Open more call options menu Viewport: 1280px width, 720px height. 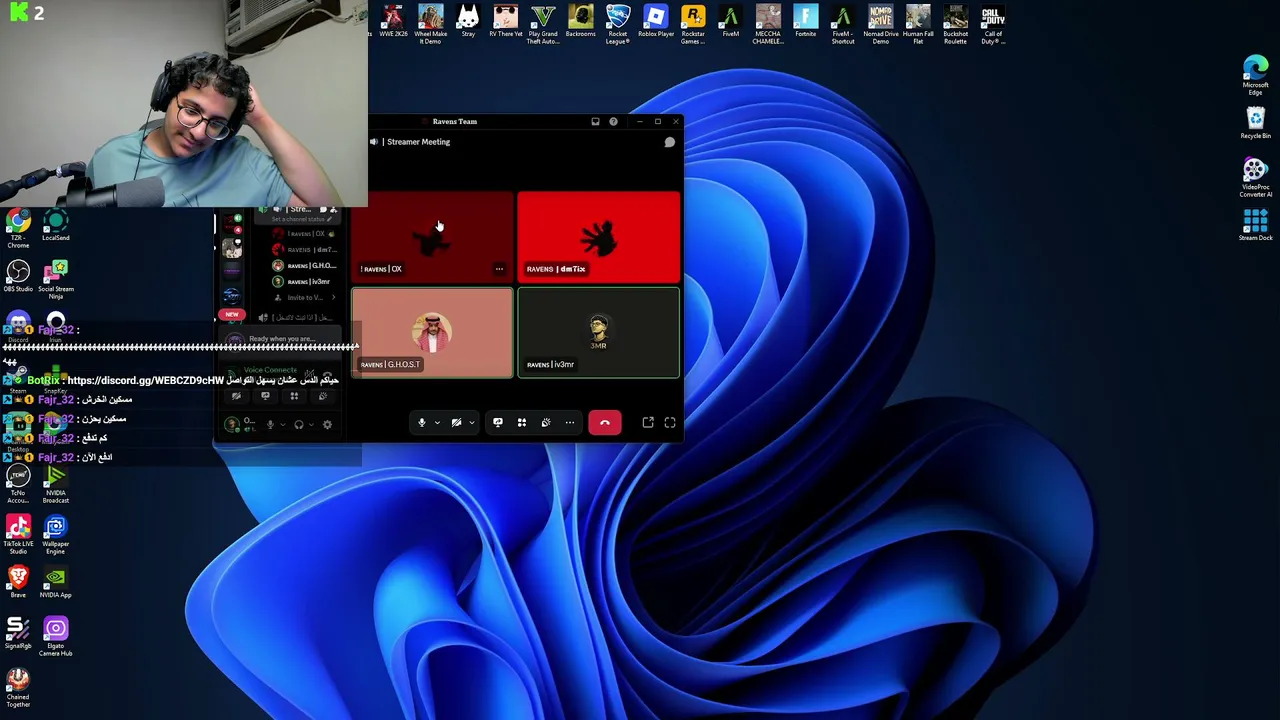(570, 423)
